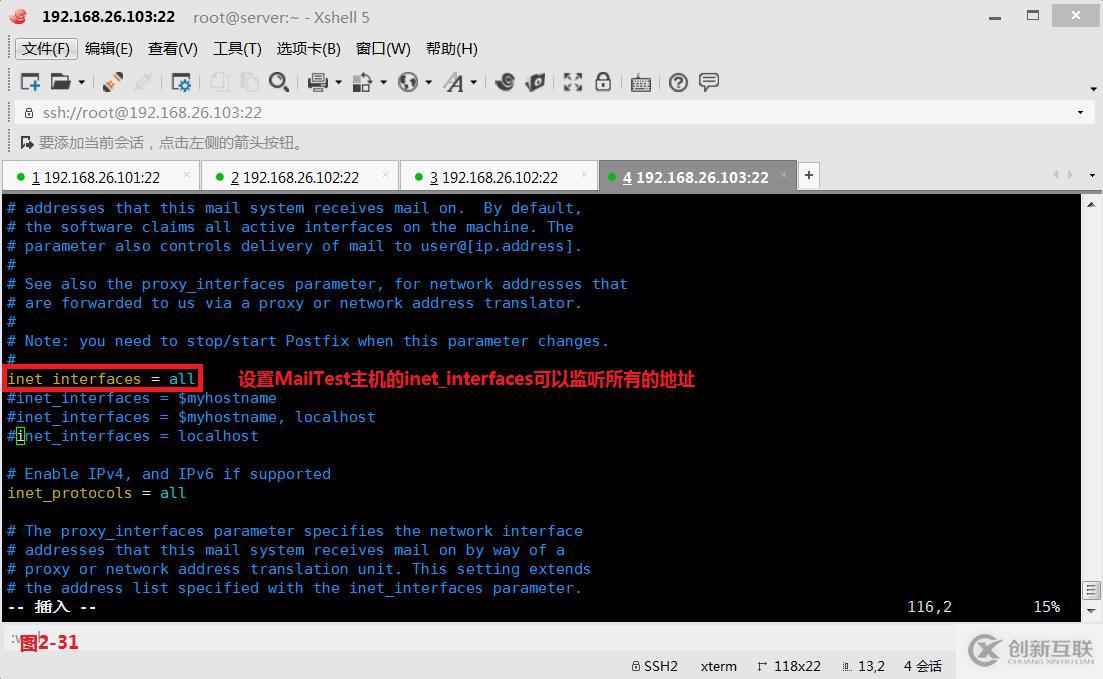This screenshot has height=679, width=1103.
Task: Open the keyboard mapping icon
Action: [641, 83]
